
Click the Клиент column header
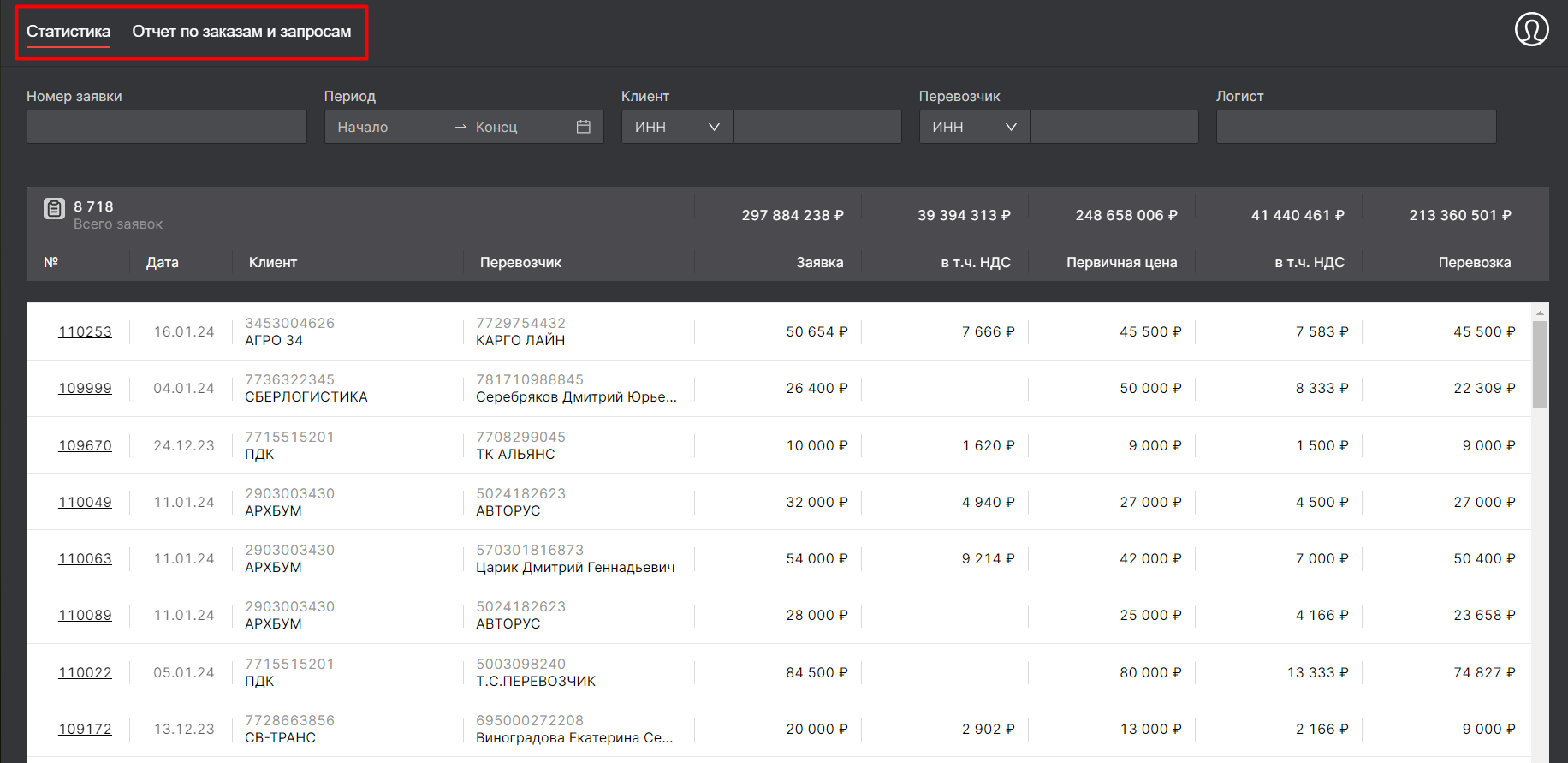273,262
